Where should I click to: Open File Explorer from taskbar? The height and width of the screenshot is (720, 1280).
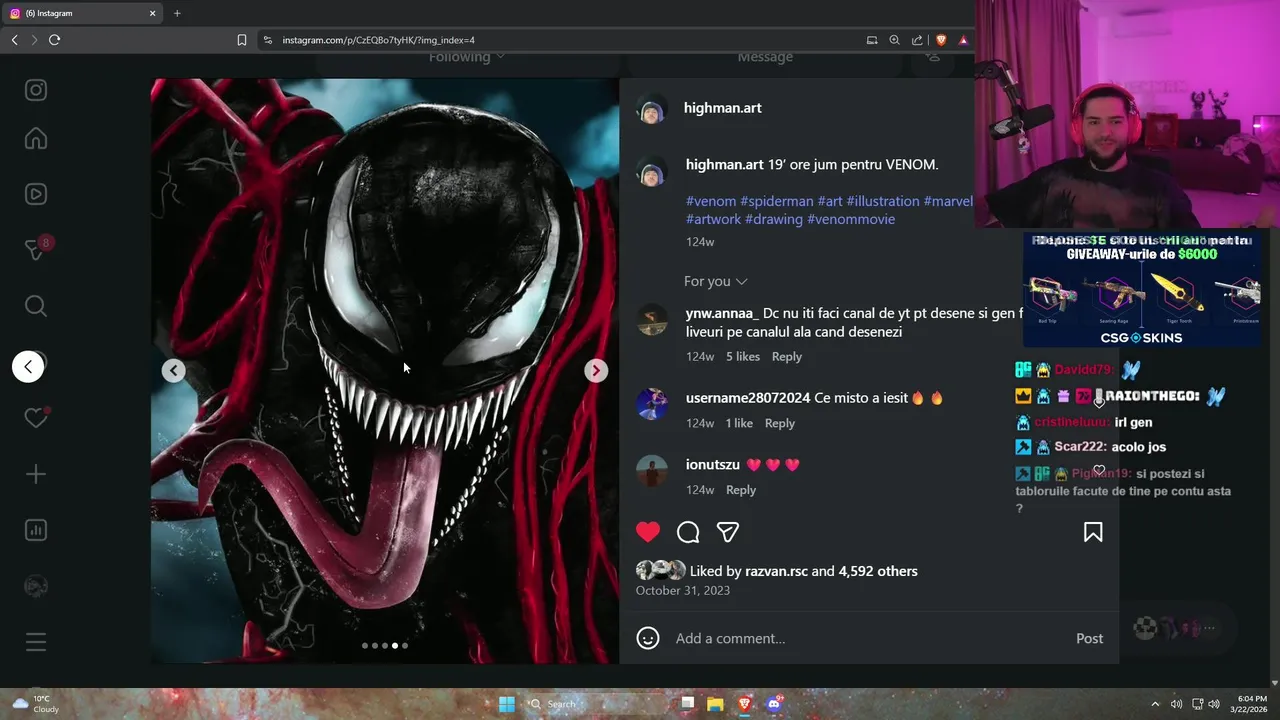coord(715,704)
